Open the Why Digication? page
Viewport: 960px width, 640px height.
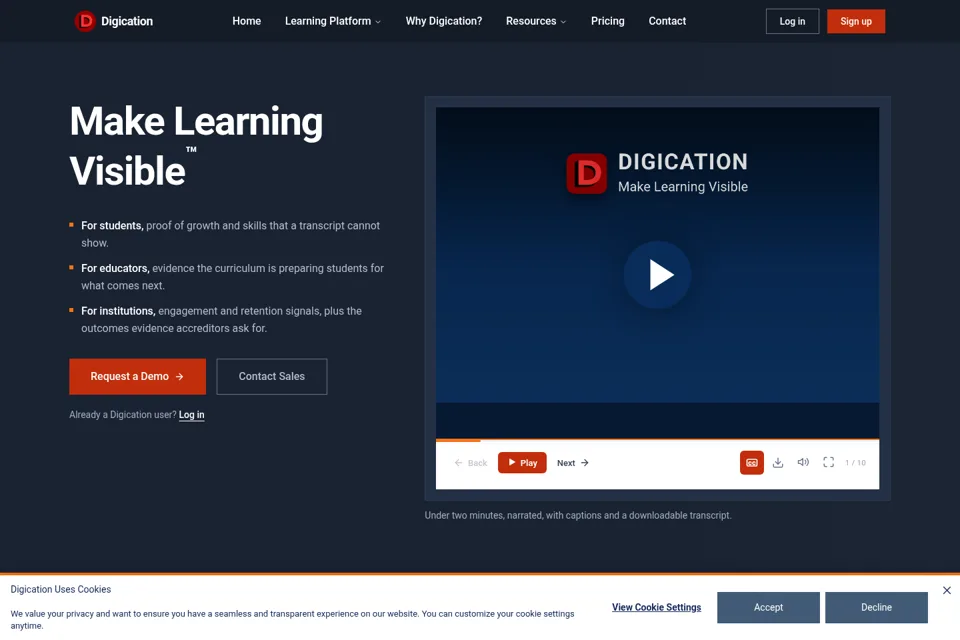coord(443,21)
